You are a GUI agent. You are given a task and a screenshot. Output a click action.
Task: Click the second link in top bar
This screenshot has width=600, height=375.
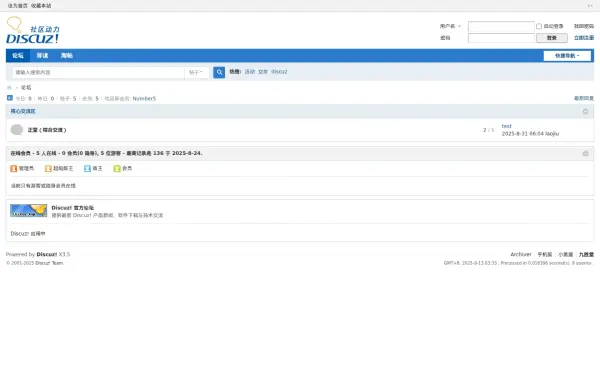[x=41, y=6]
